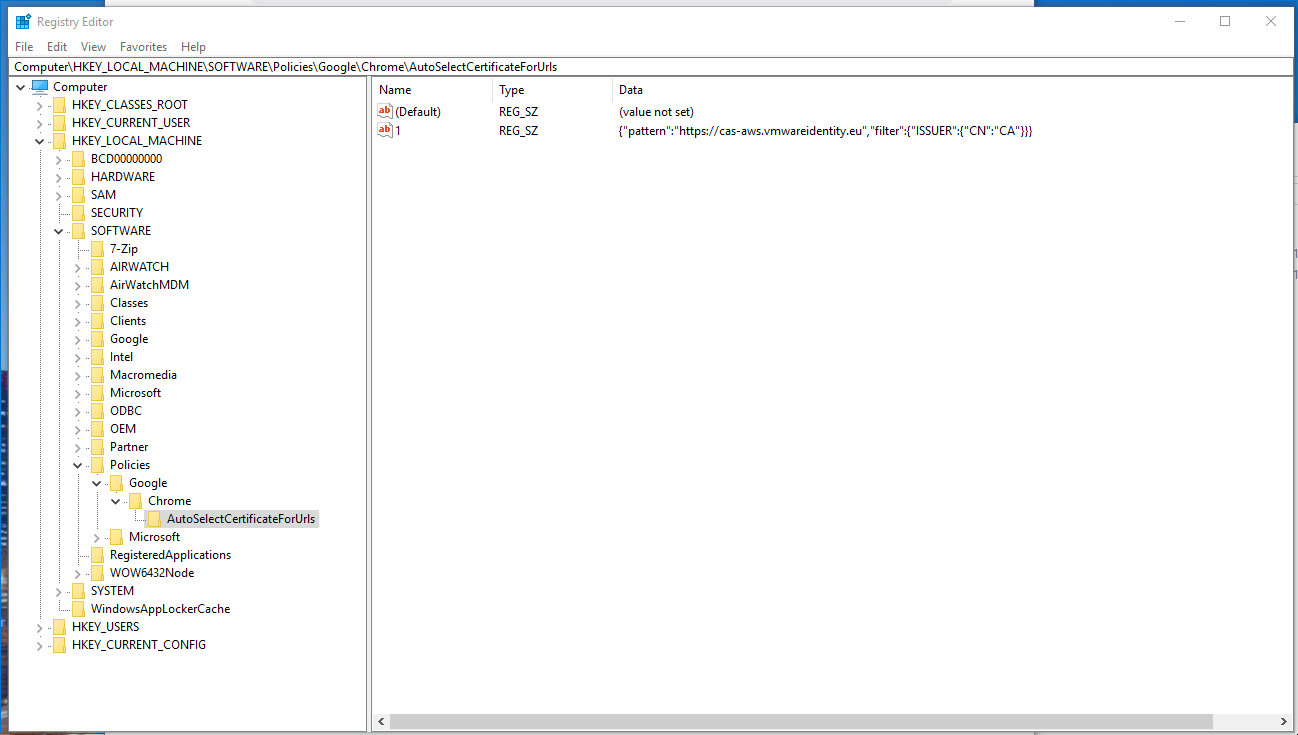Viewport: 1298px width, 735px height.
Task: Open the File menu
Action: [x=24, y=47]
